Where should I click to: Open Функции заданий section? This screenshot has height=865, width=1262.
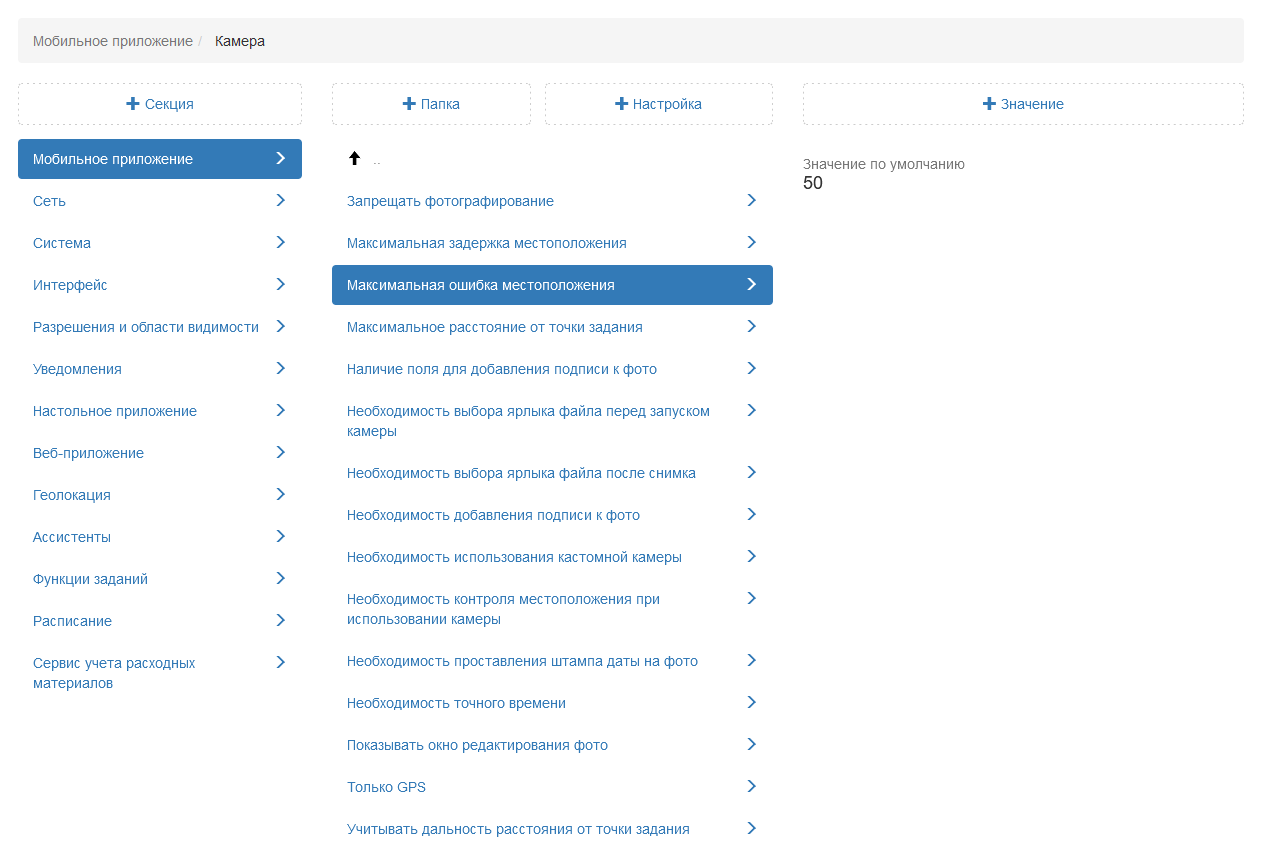point(160,579)
